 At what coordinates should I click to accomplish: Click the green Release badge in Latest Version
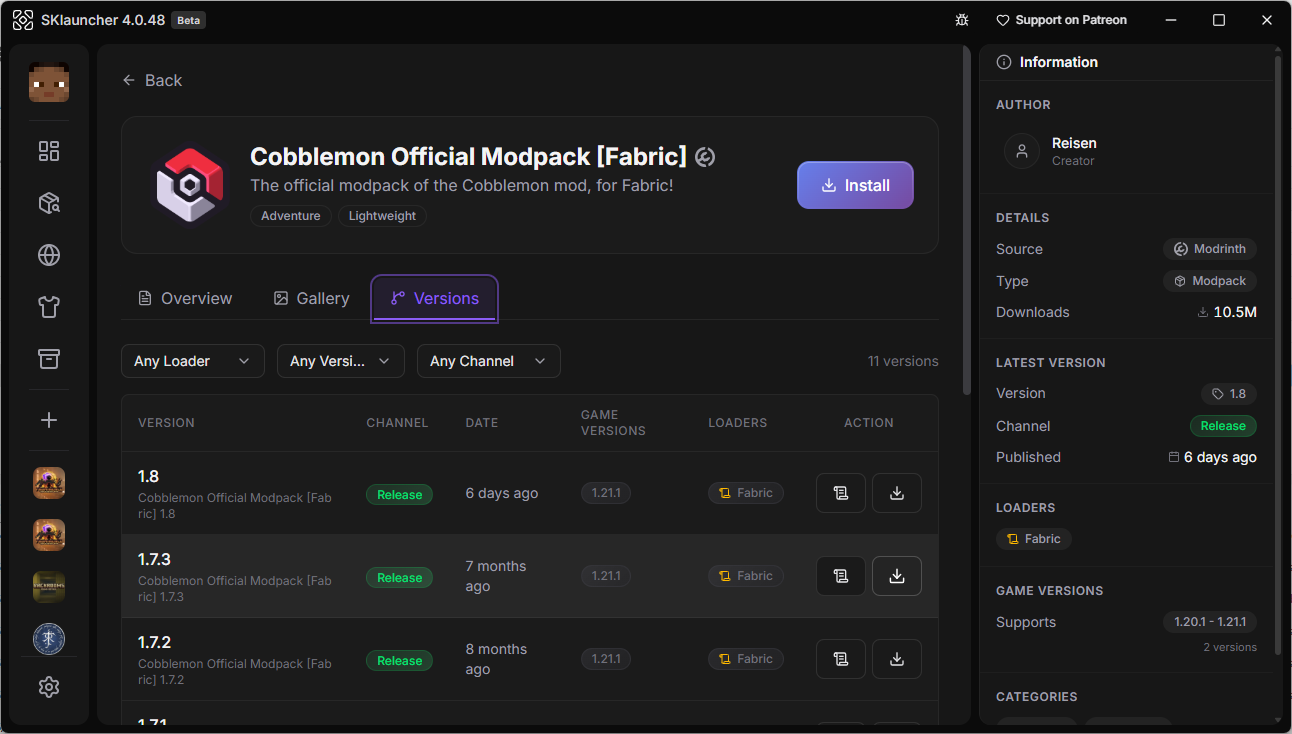tap(1223, 426)
